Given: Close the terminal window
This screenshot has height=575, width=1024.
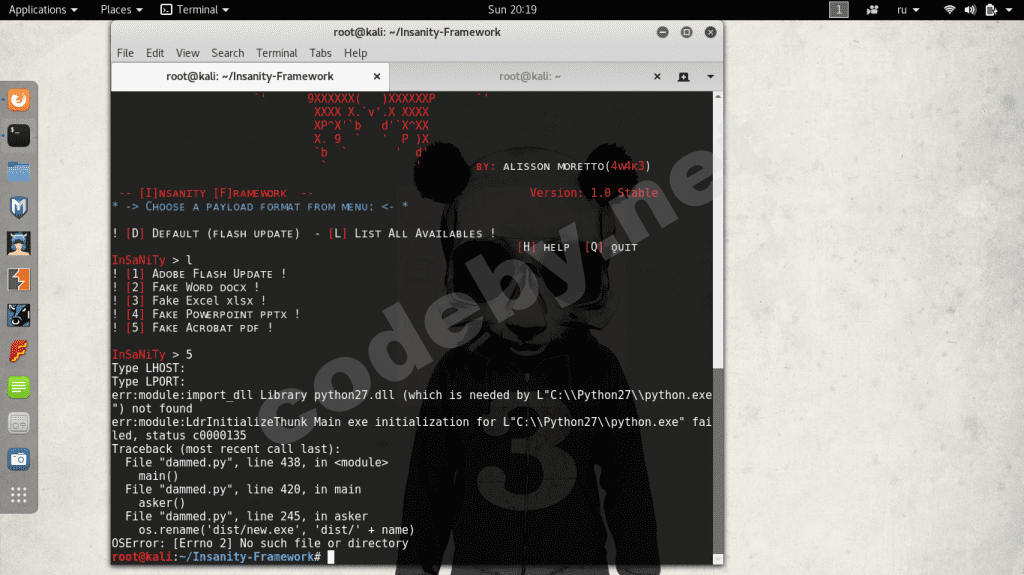Looking at the screenshot, I should pyautogui.click(x=711, y=32).
